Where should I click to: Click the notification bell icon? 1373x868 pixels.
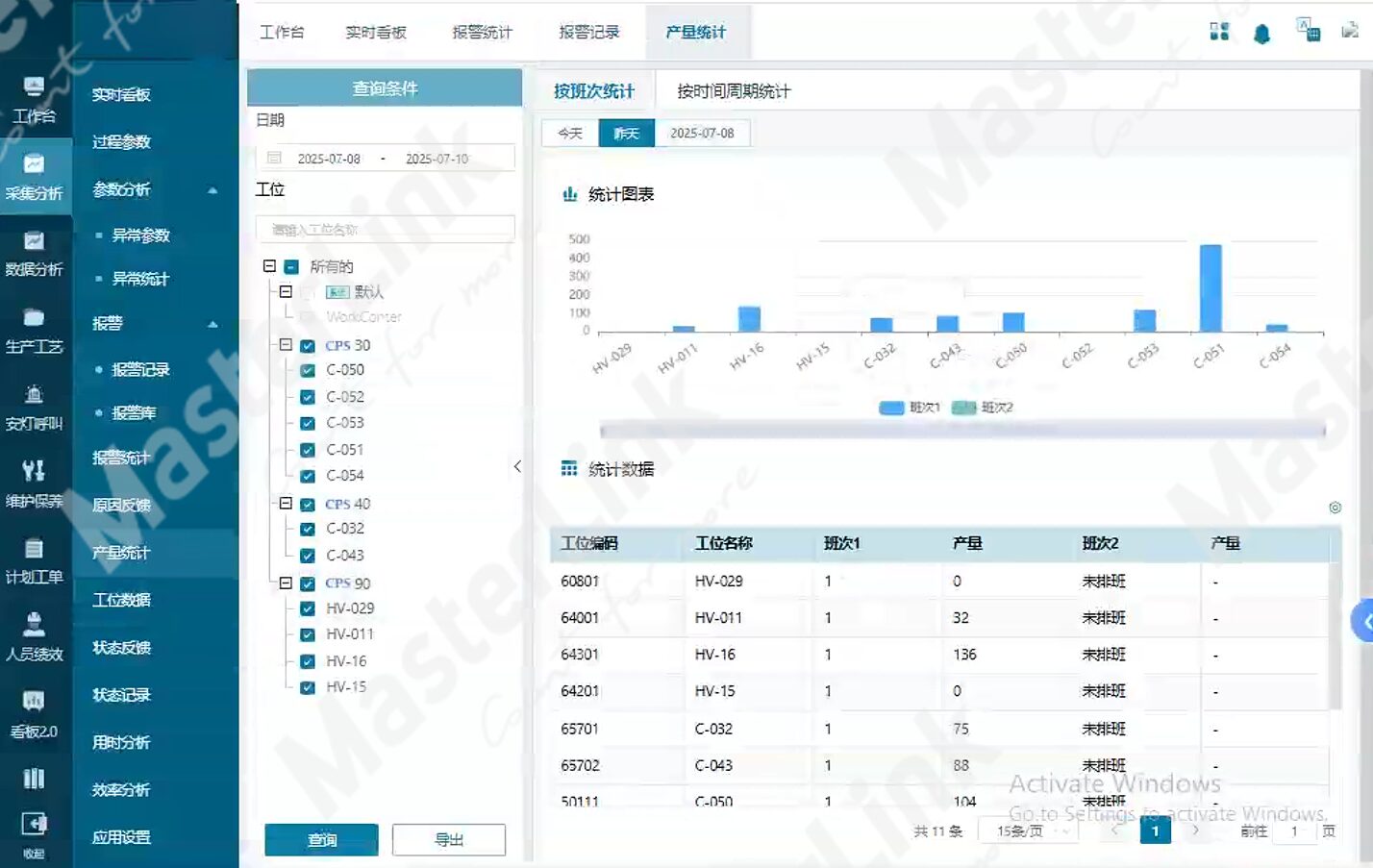click(x=1261, y=34)
